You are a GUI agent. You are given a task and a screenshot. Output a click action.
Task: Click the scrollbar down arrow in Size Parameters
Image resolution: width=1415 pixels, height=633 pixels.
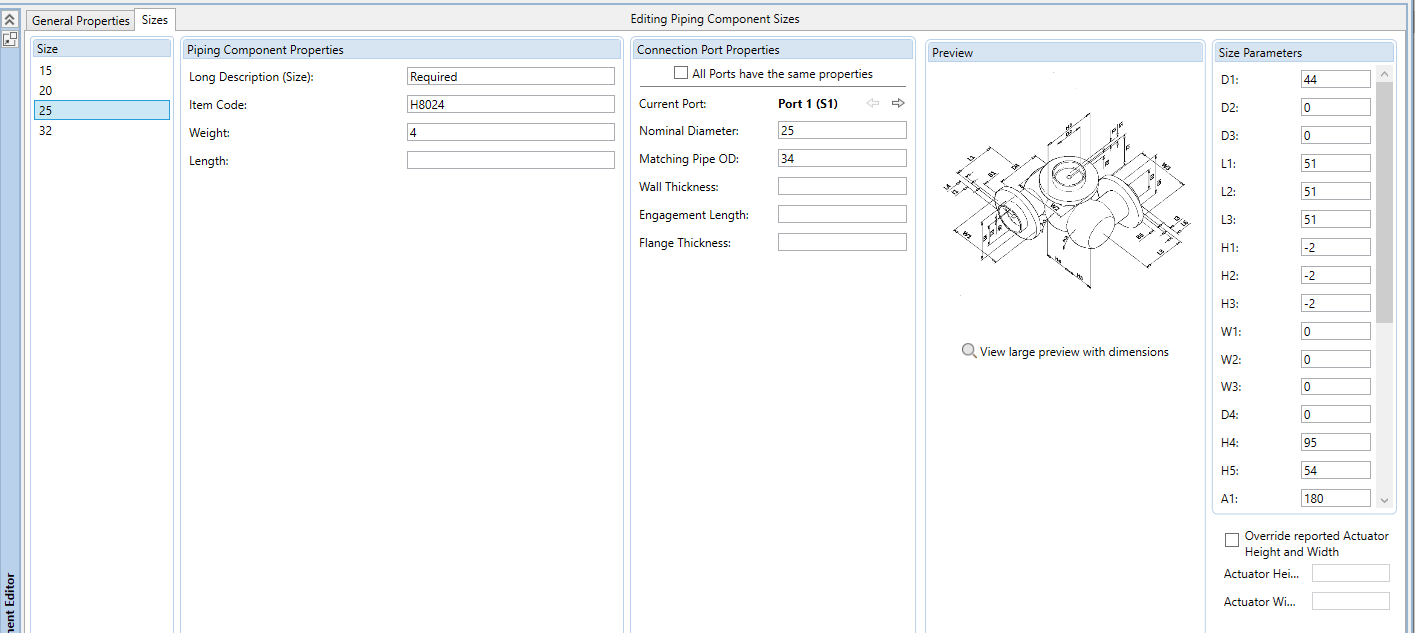[1383, 498]
